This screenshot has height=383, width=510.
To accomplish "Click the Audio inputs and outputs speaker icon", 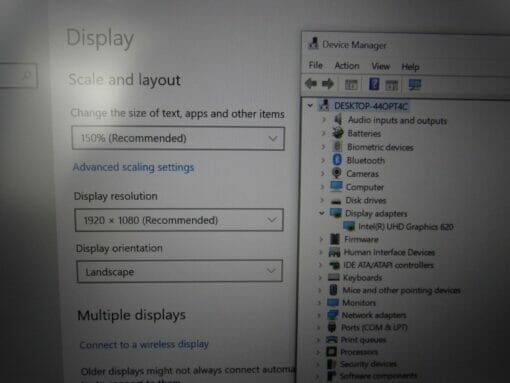I will tap(338, 119).
